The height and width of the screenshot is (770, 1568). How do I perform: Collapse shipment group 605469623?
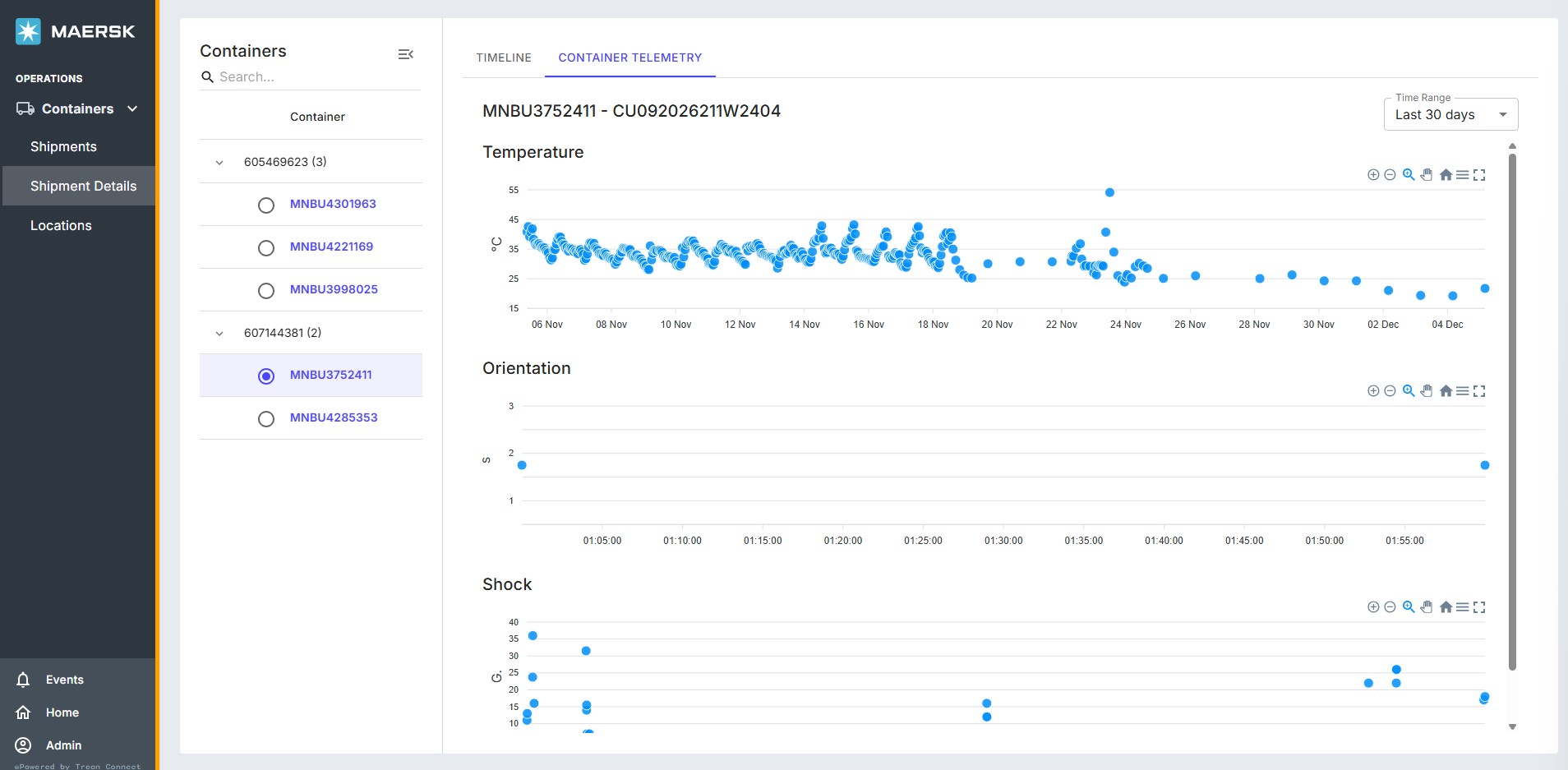pyautogui.click(x=219, y=163)
